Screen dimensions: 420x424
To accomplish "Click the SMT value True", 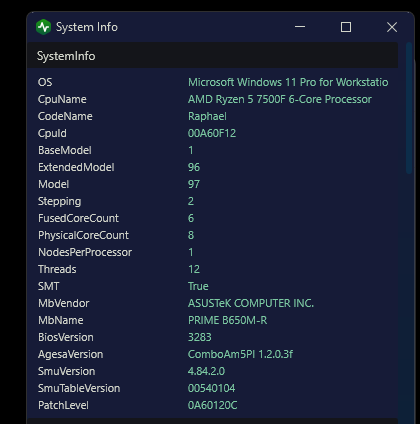I will pyautogui.click(x=198, y=286).
